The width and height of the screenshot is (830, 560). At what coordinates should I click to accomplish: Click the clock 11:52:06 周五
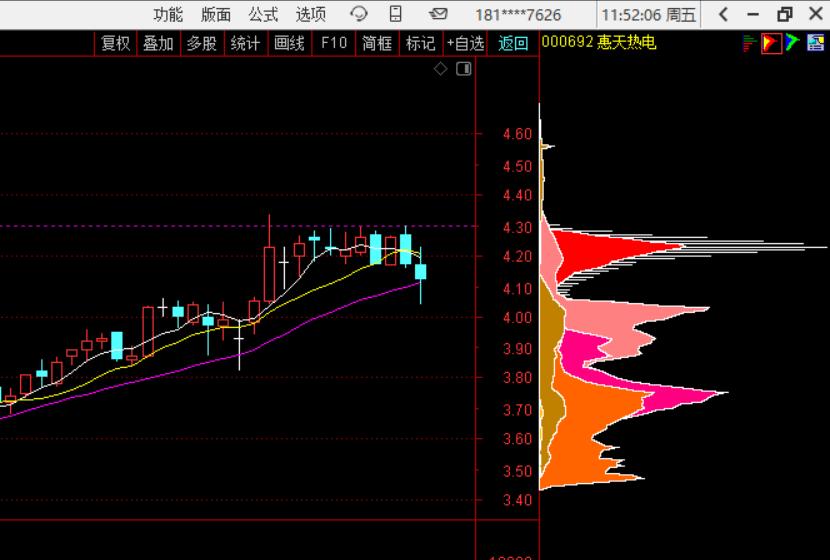(648, 15)
